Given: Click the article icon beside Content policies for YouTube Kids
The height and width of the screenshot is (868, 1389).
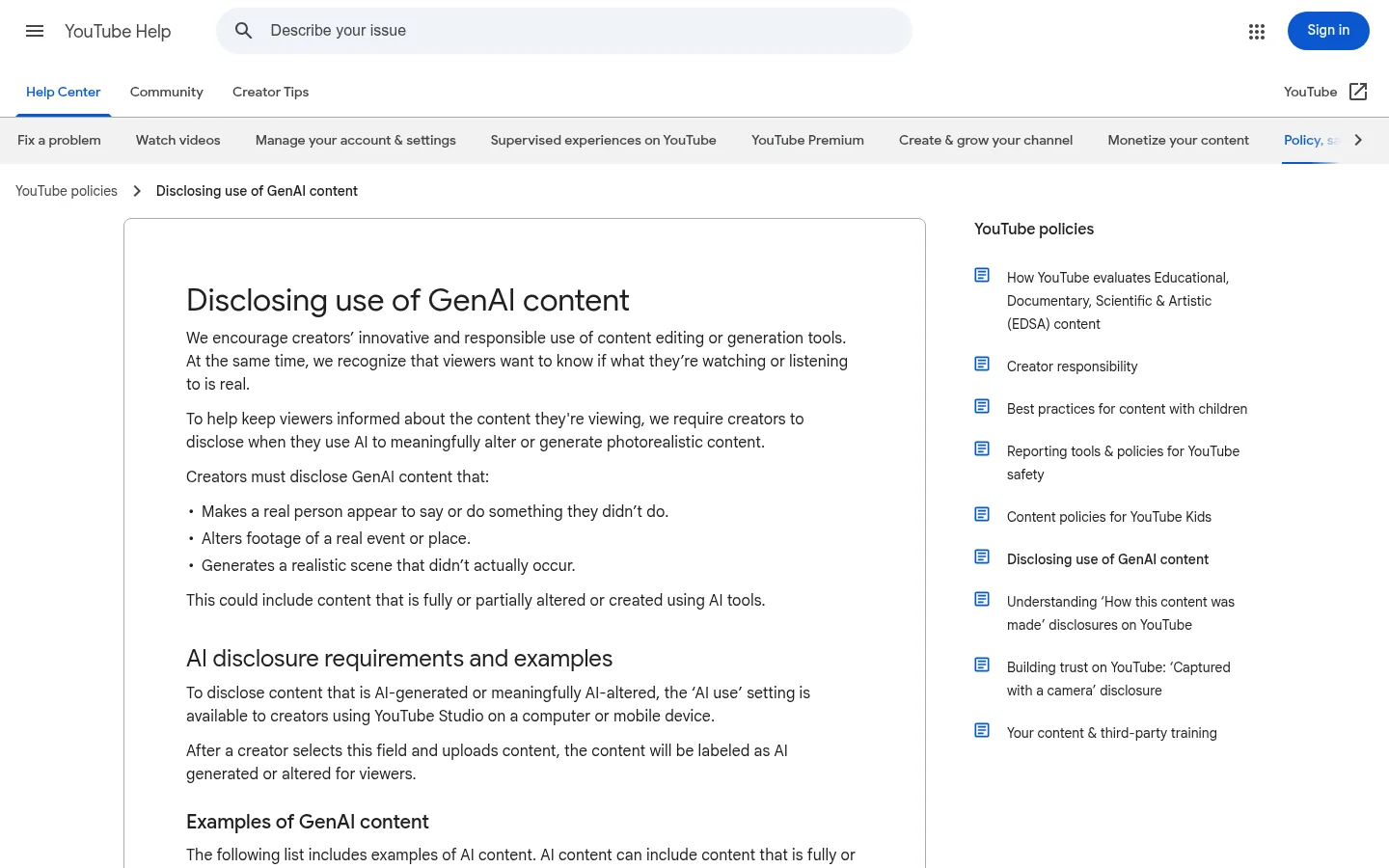Looking at the screenshot, I should [x=982, y=515].
